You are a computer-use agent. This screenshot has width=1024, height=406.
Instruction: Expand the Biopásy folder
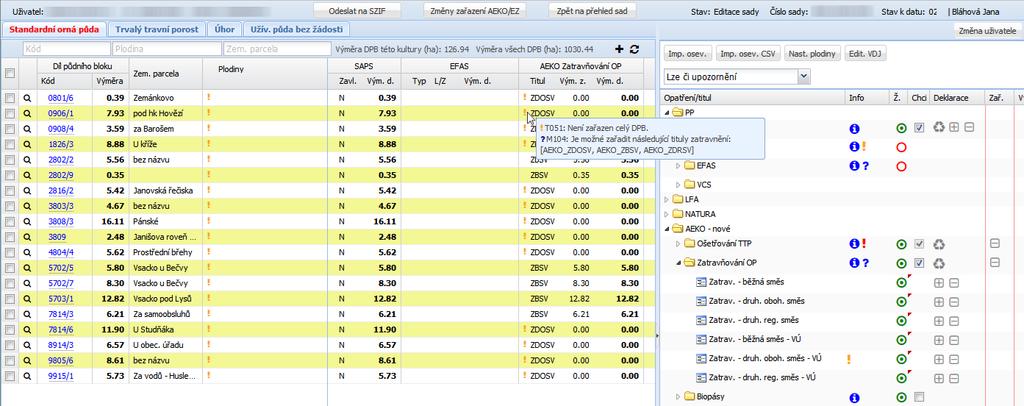(x=679, y=397)
